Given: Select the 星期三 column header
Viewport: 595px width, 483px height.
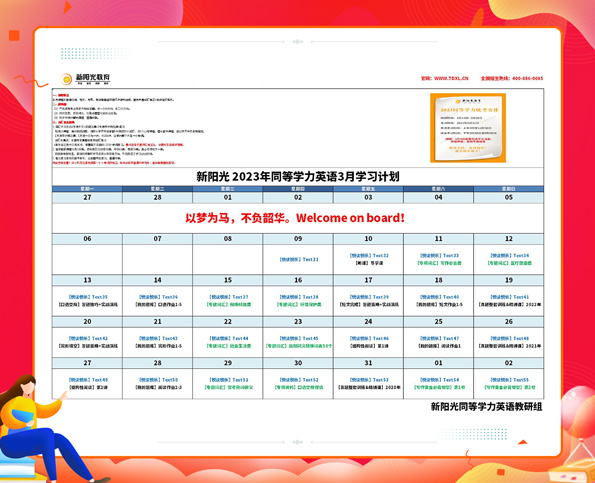Looking at the screenshot, I should pos(228,189).
